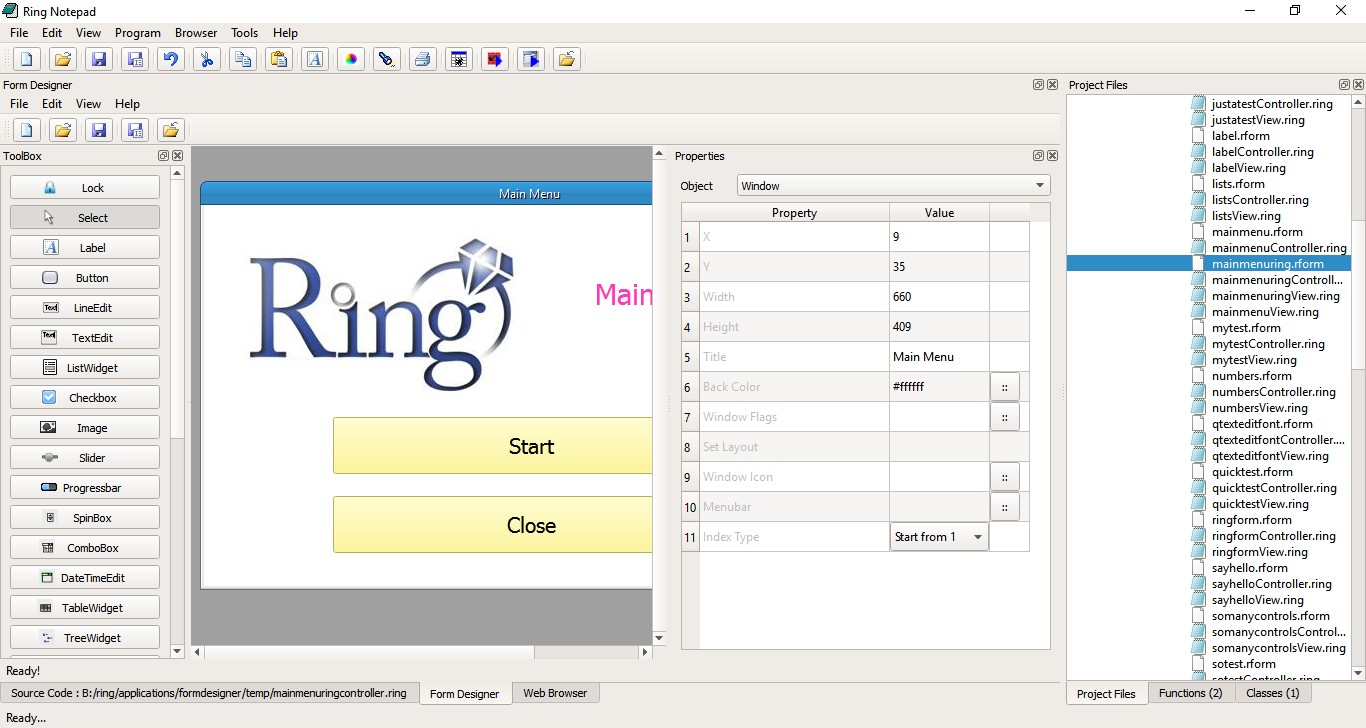Float the Properties panel

click(1038, 156)
